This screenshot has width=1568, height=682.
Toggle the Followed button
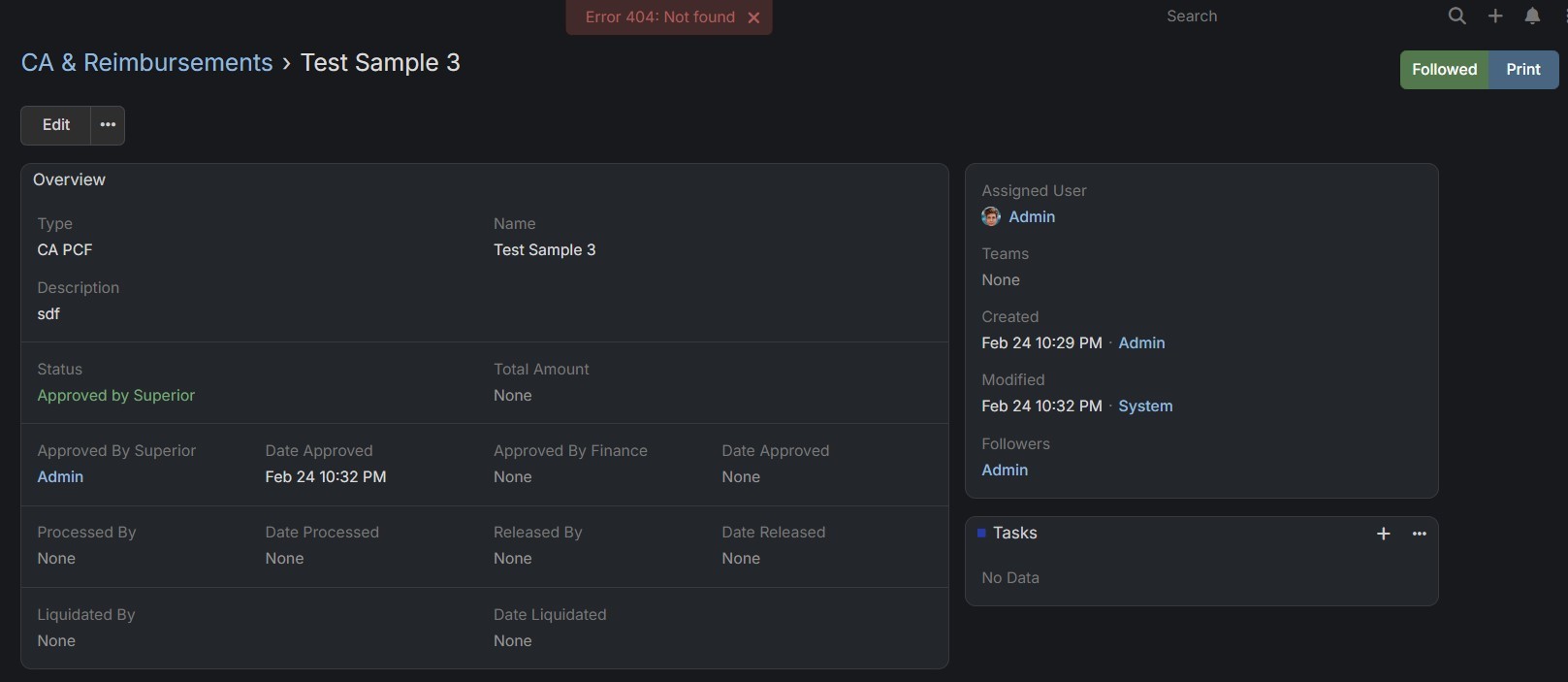(1444, 70)
